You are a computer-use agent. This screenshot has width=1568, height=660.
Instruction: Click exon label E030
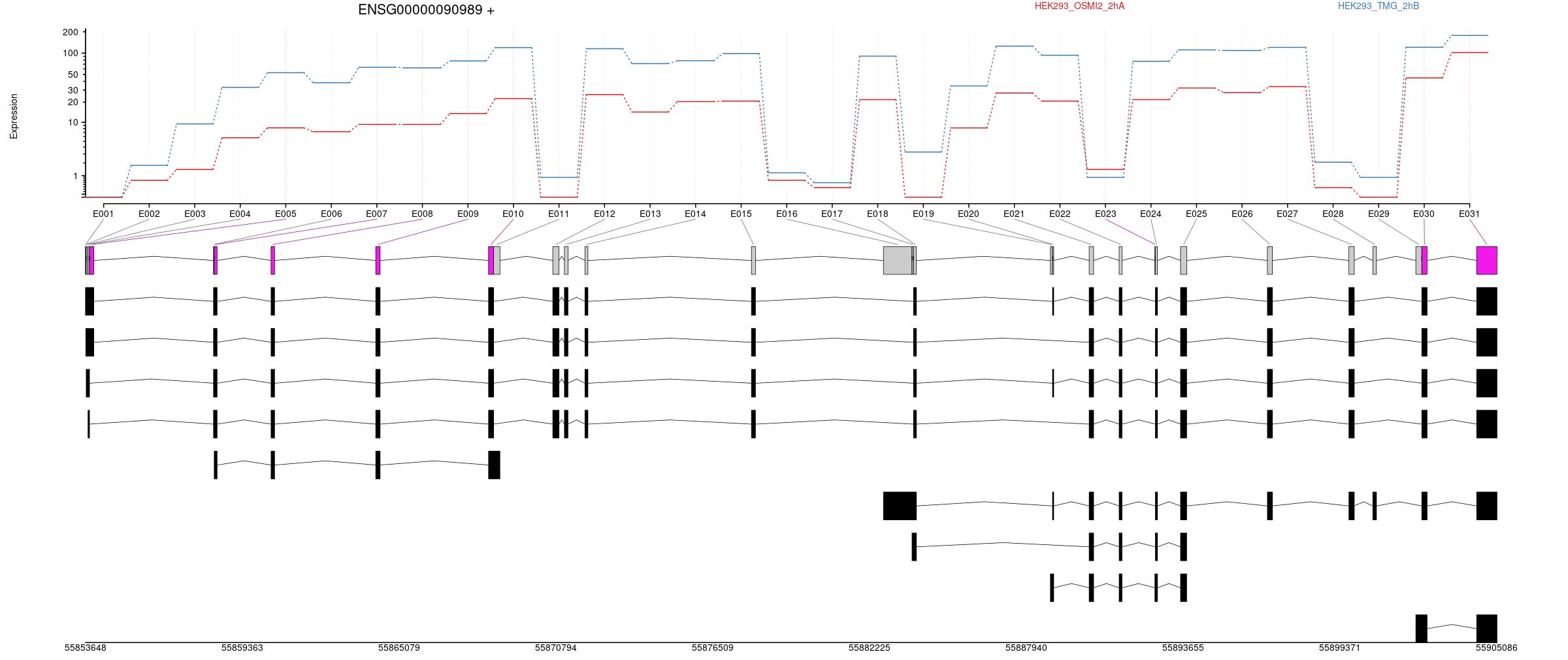[1424, 214]
